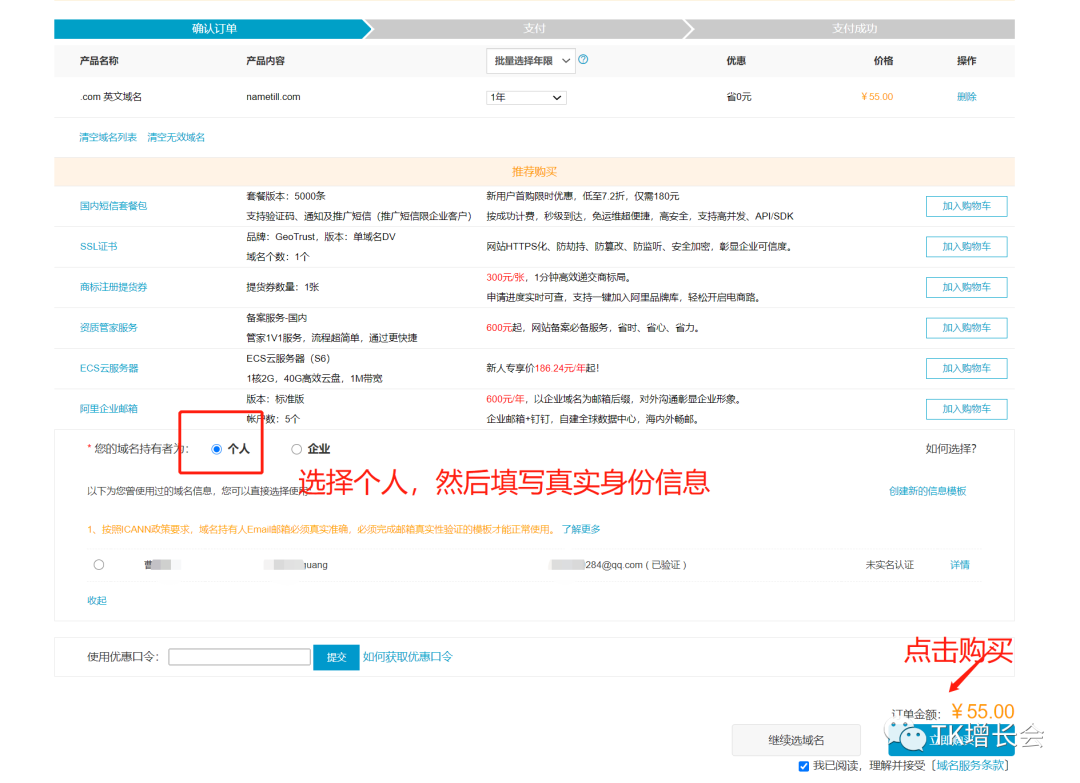Select 企业 as domain holder type
Image resolution: width=1080 pixels, height=783 pixels.
(296, 448)
